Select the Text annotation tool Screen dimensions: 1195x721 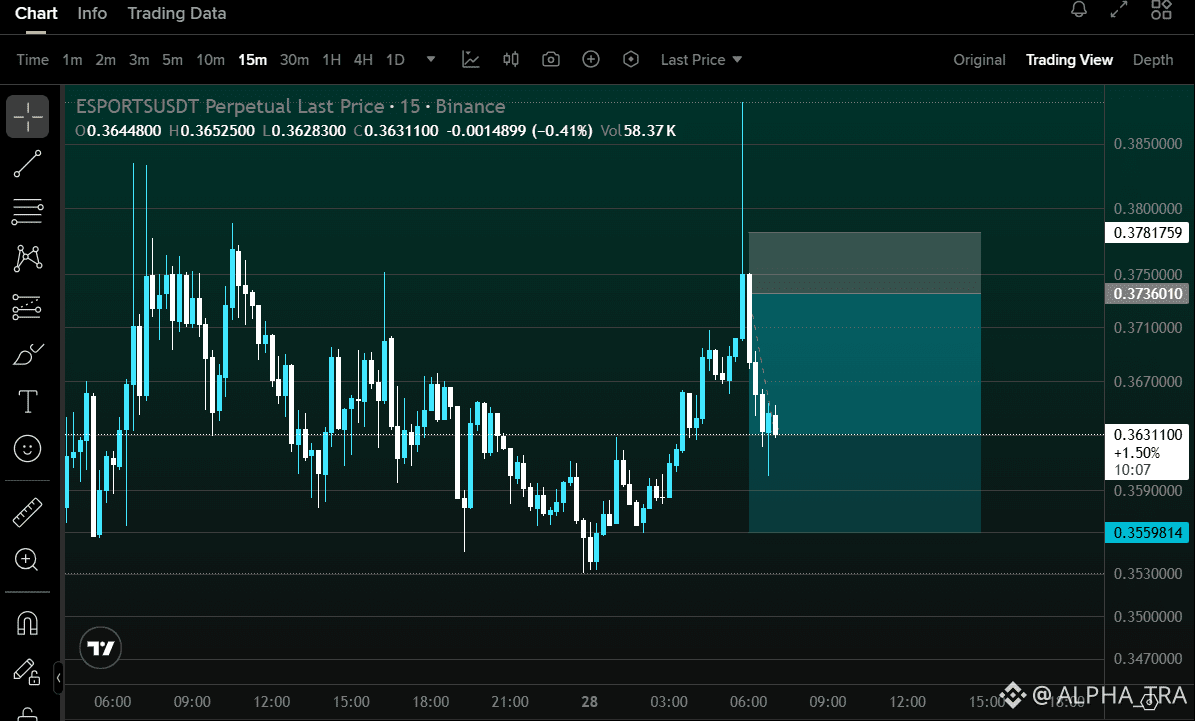pos(27,402)
